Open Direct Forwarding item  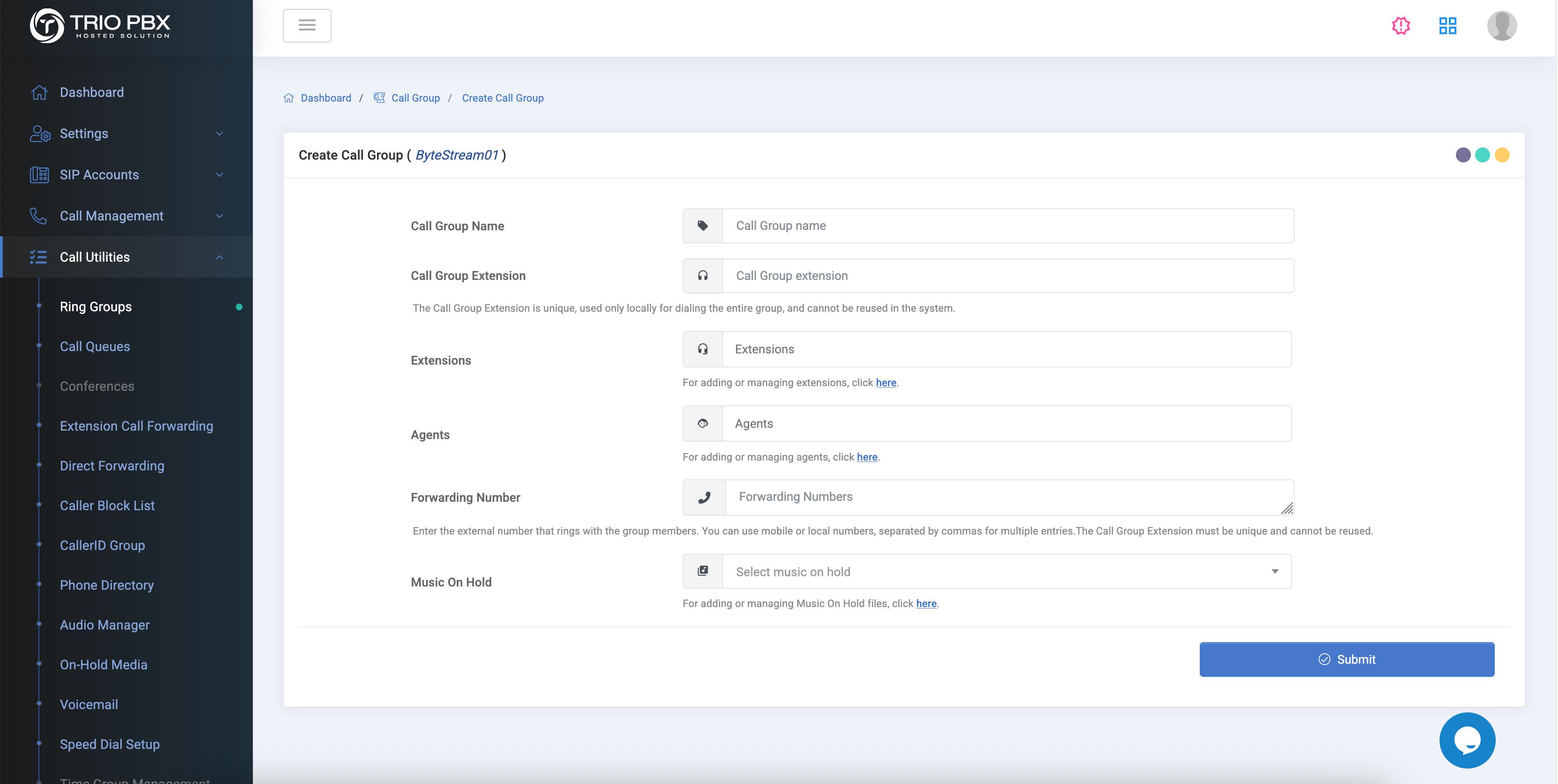click(x=112, y=466)
